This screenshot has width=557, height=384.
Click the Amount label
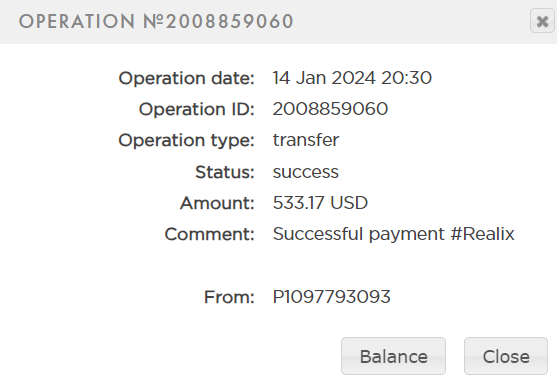pos(217,203)
